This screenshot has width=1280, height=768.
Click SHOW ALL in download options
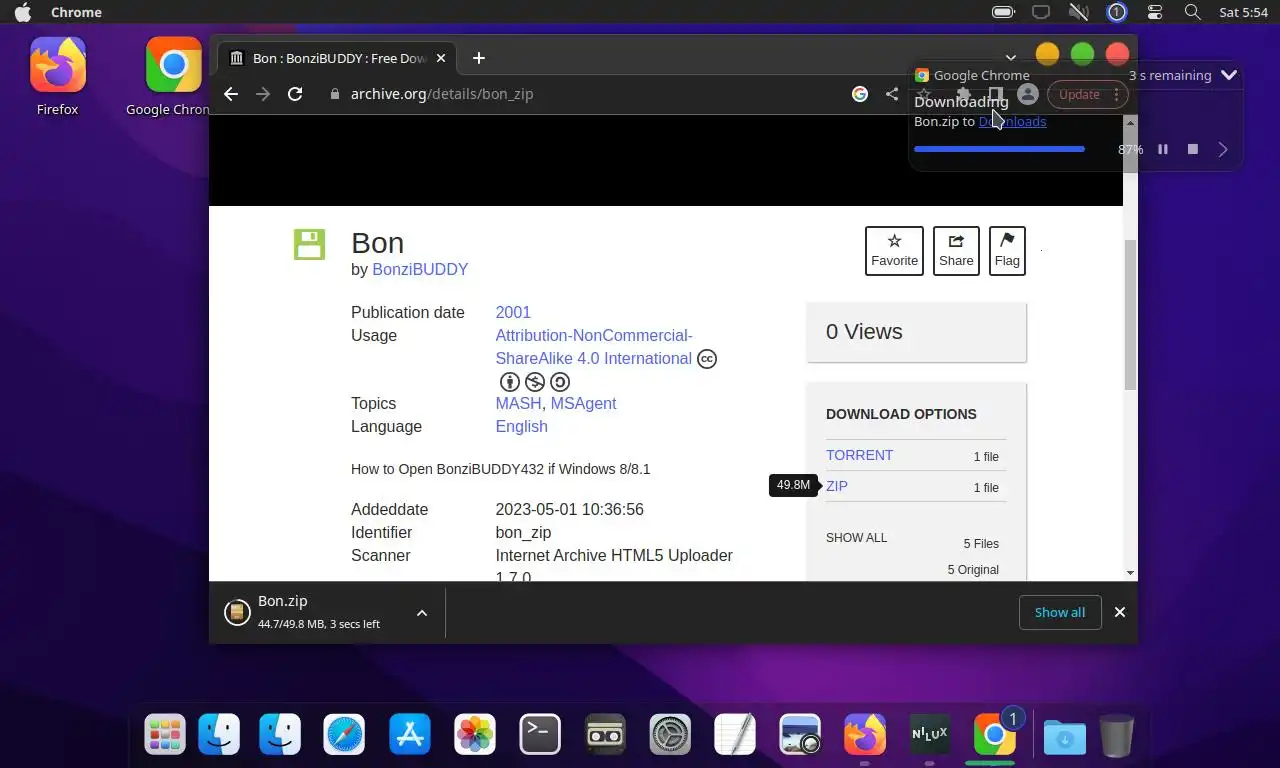click(856, 538)
